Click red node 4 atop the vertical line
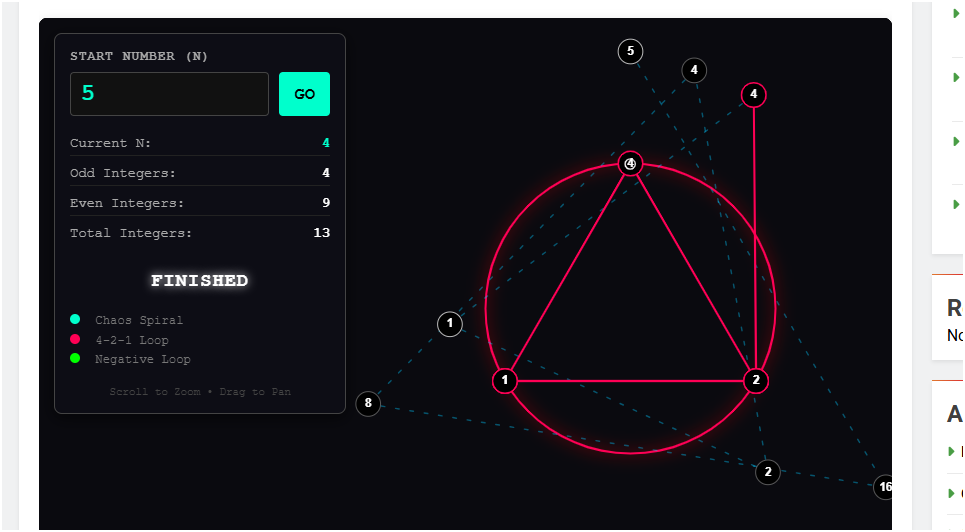Viewport: 965px width, 532px height. [754, 94]
